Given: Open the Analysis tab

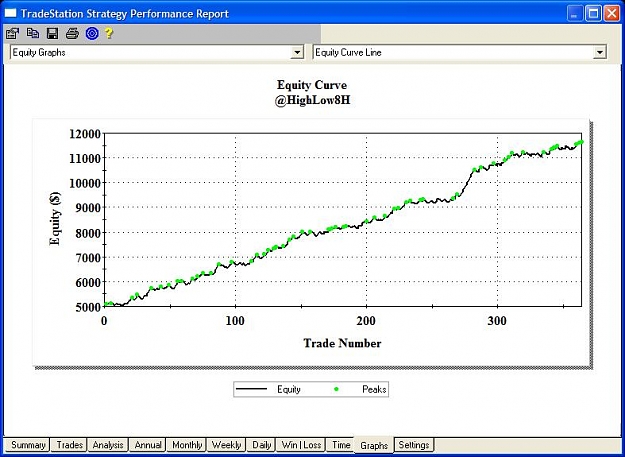Looking at the screenshot, I should [x=108, y=445].
